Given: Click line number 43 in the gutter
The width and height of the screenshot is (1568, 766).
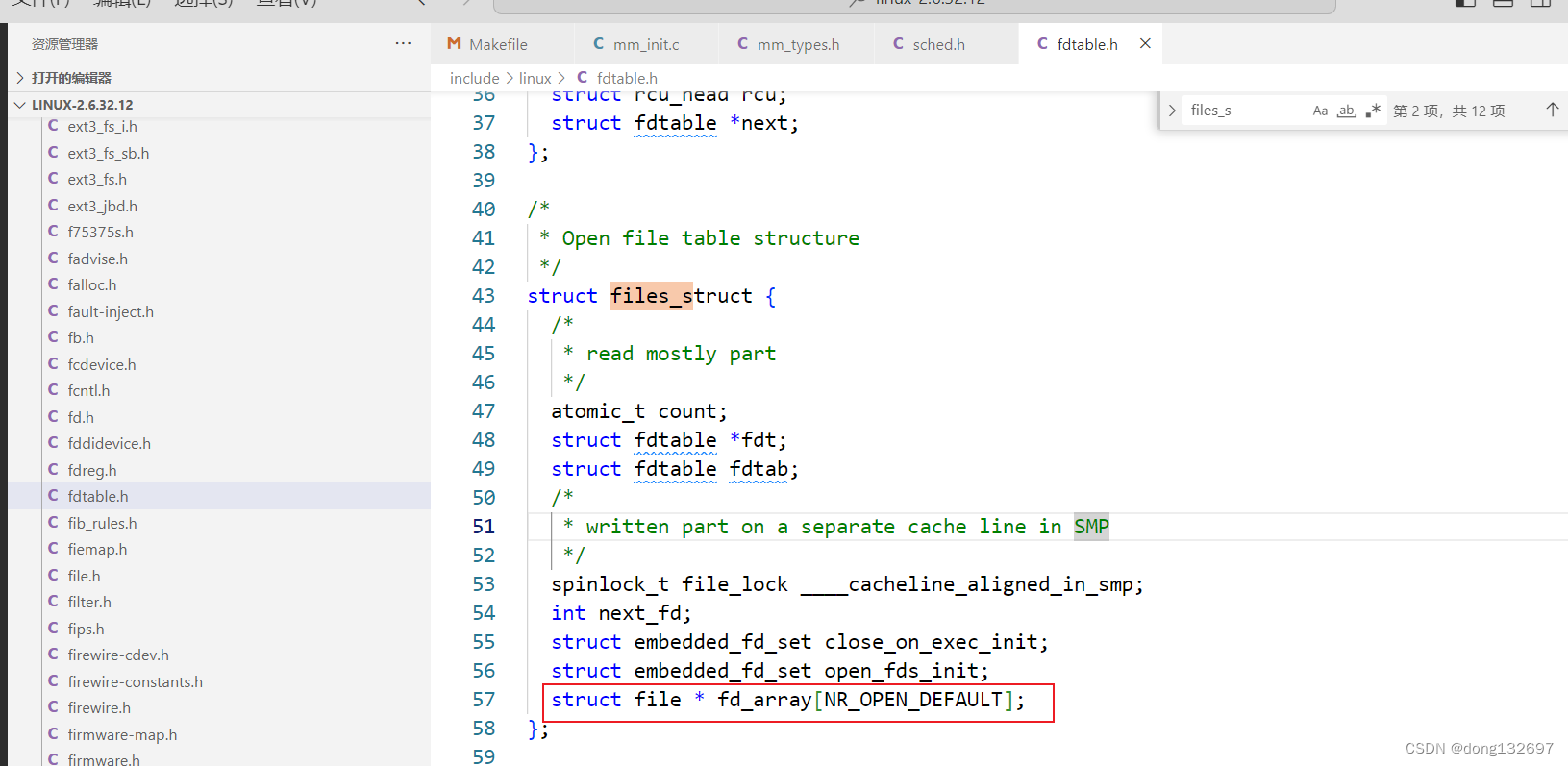Looking at the screenshot, I should click(484, 296).
